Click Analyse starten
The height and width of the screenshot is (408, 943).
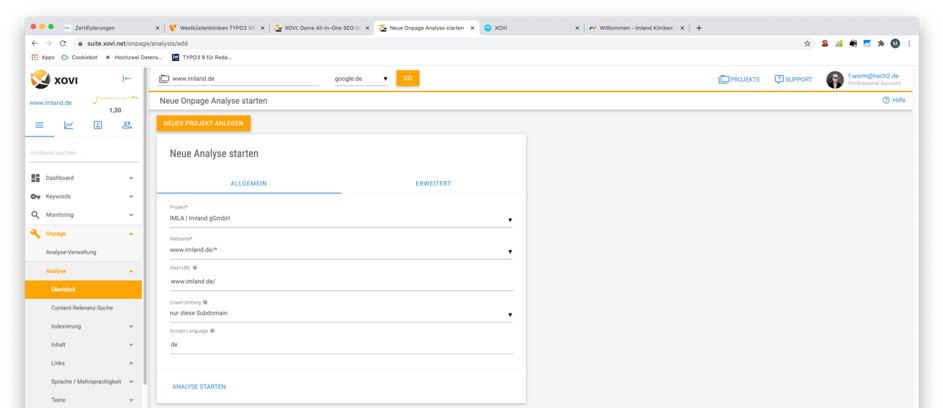point(199,387)
